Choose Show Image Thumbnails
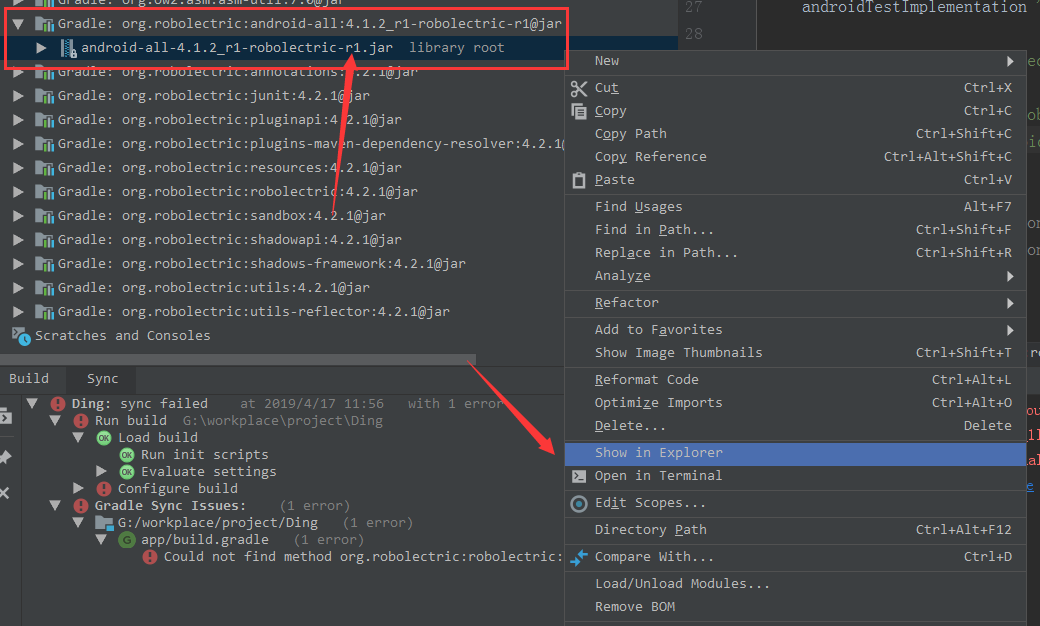Image resolution: width=1040 pixels, height=626 pixels. pyautogui.click(x=795, y=353)
